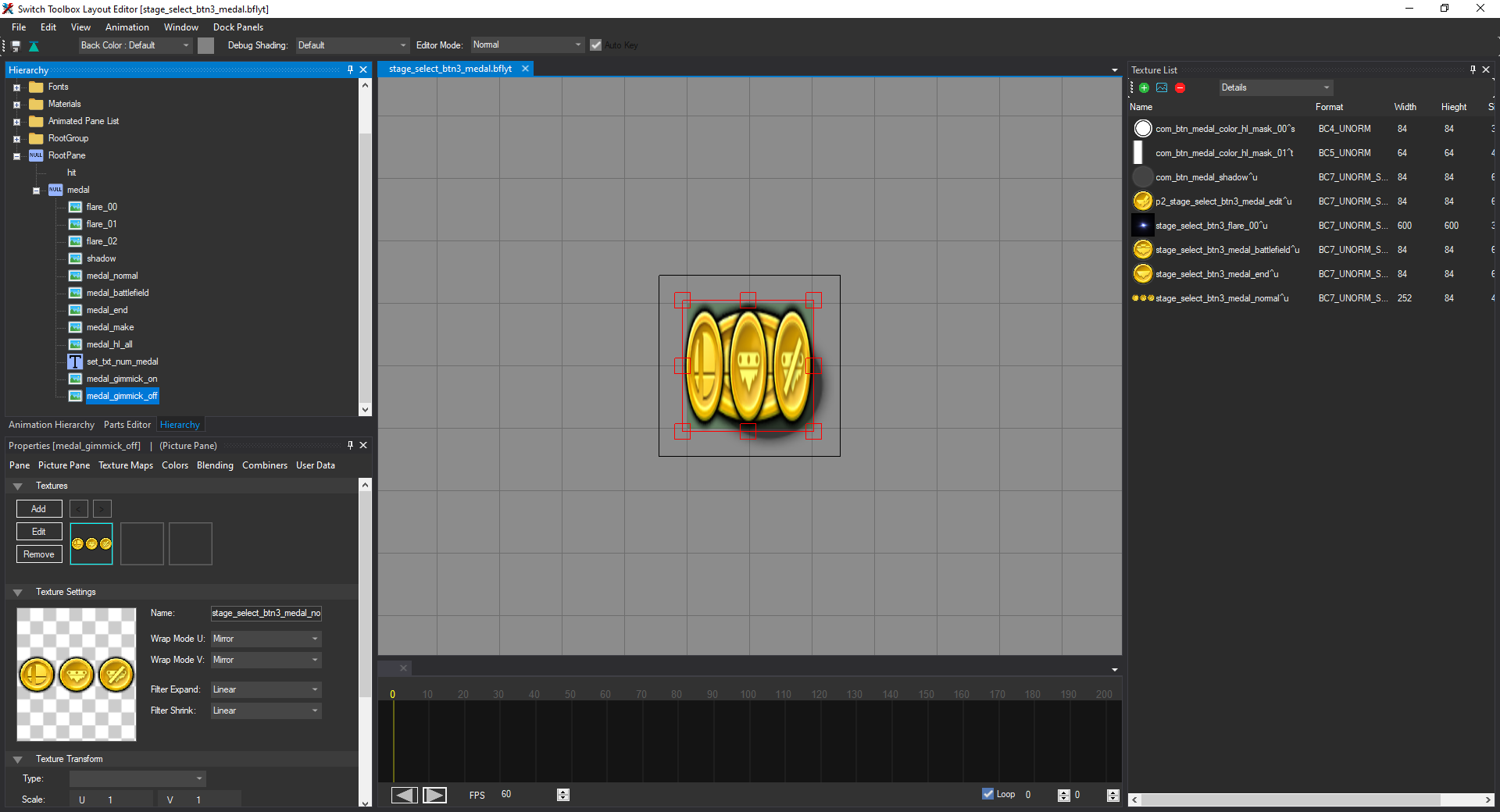Viewport: 1500px width, 812px height.
Task: Add a new texture with the green plus icon
Action: [x=1144, y=88]
